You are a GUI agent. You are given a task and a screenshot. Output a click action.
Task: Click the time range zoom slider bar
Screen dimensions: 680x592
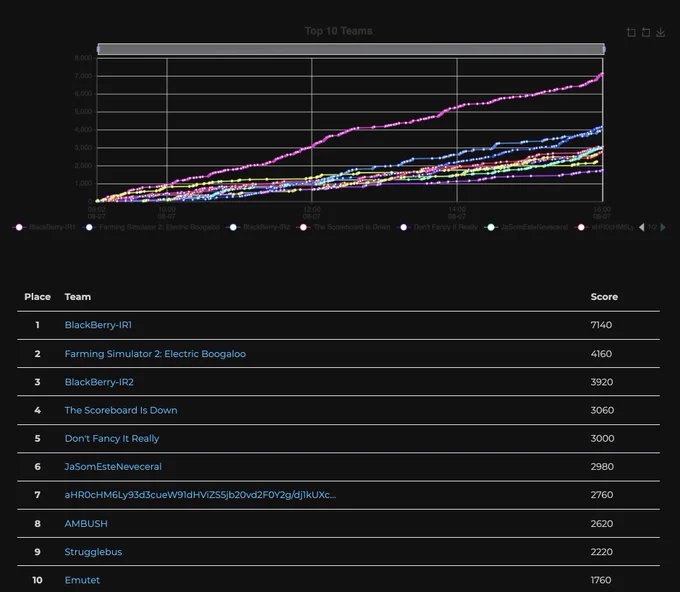pos(351,49)
